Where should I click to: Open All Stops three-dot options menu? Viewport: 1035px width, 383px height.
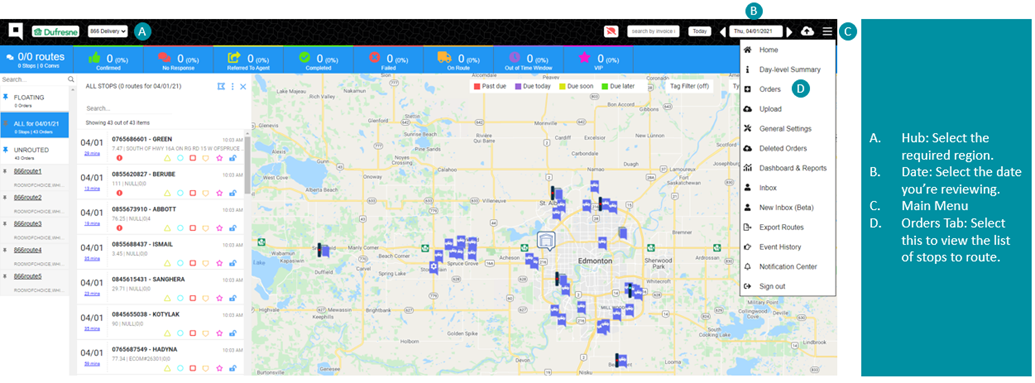tap(232, 87)
